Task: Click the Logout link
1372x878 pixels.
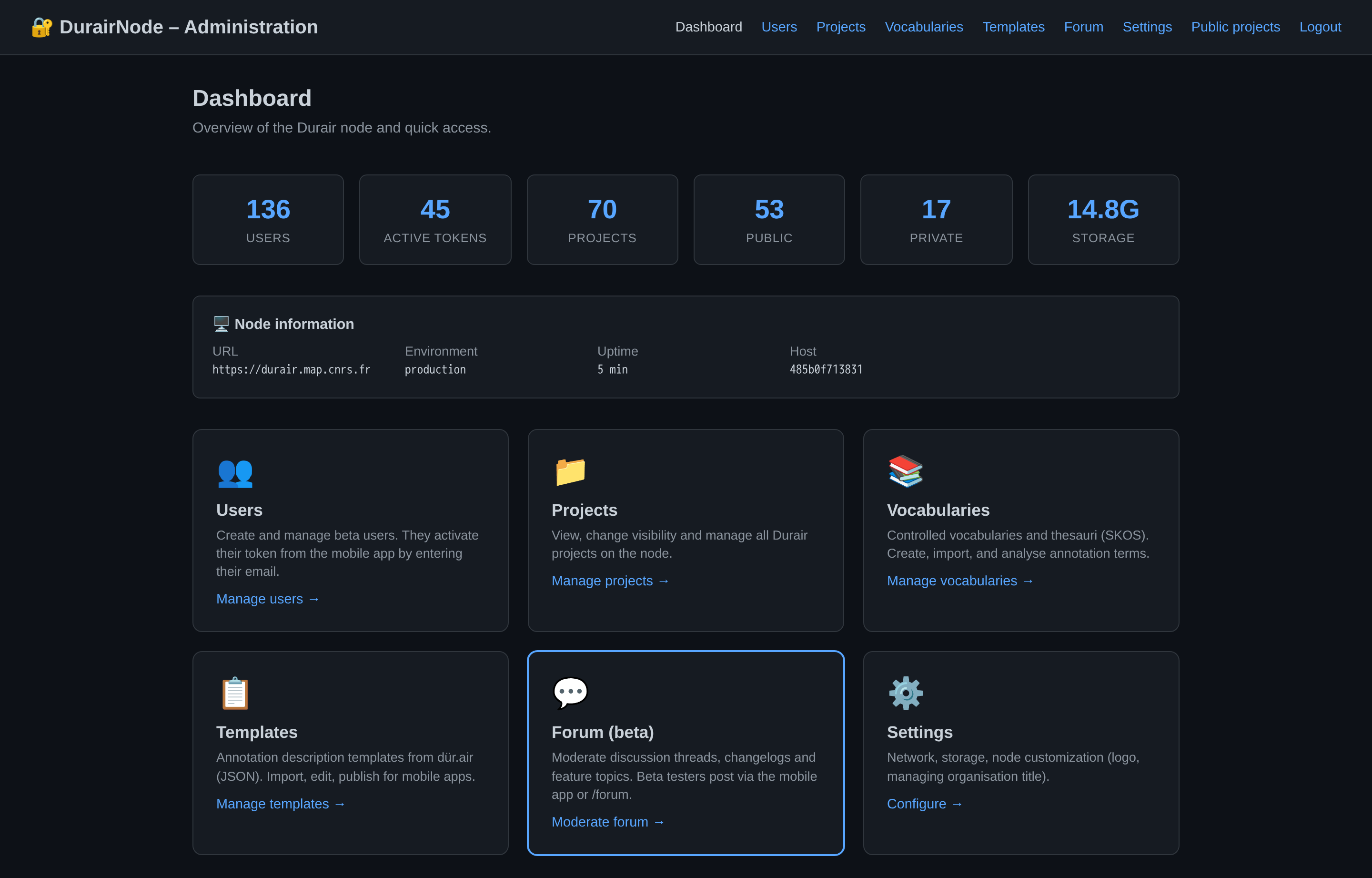Action: [1320, 27]
